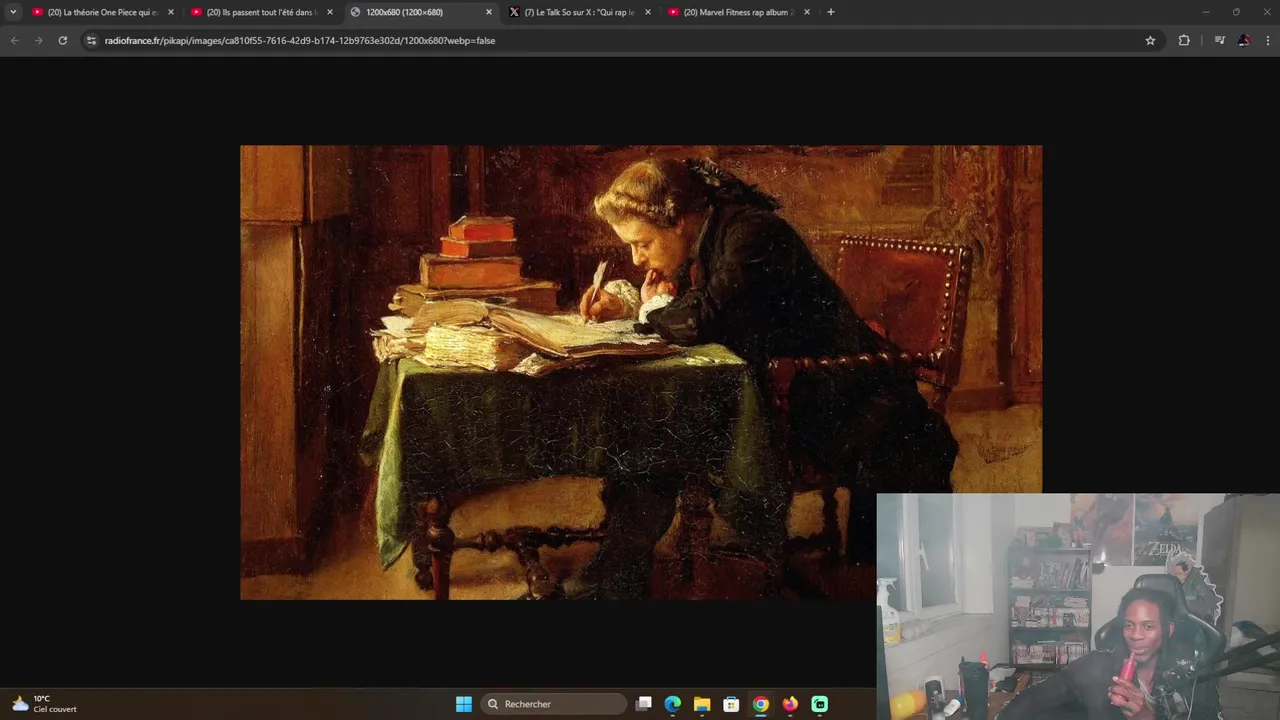Open the Chrome extensions puzzle menu
1280x720 pixels.
click(x=1184, y=40)
